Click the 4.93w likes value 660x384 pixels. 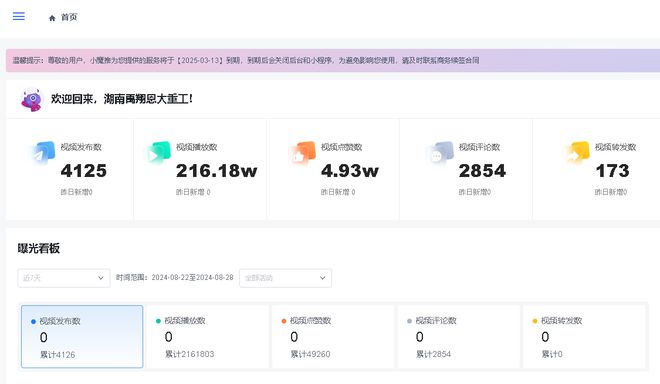[x=350, y=171]
